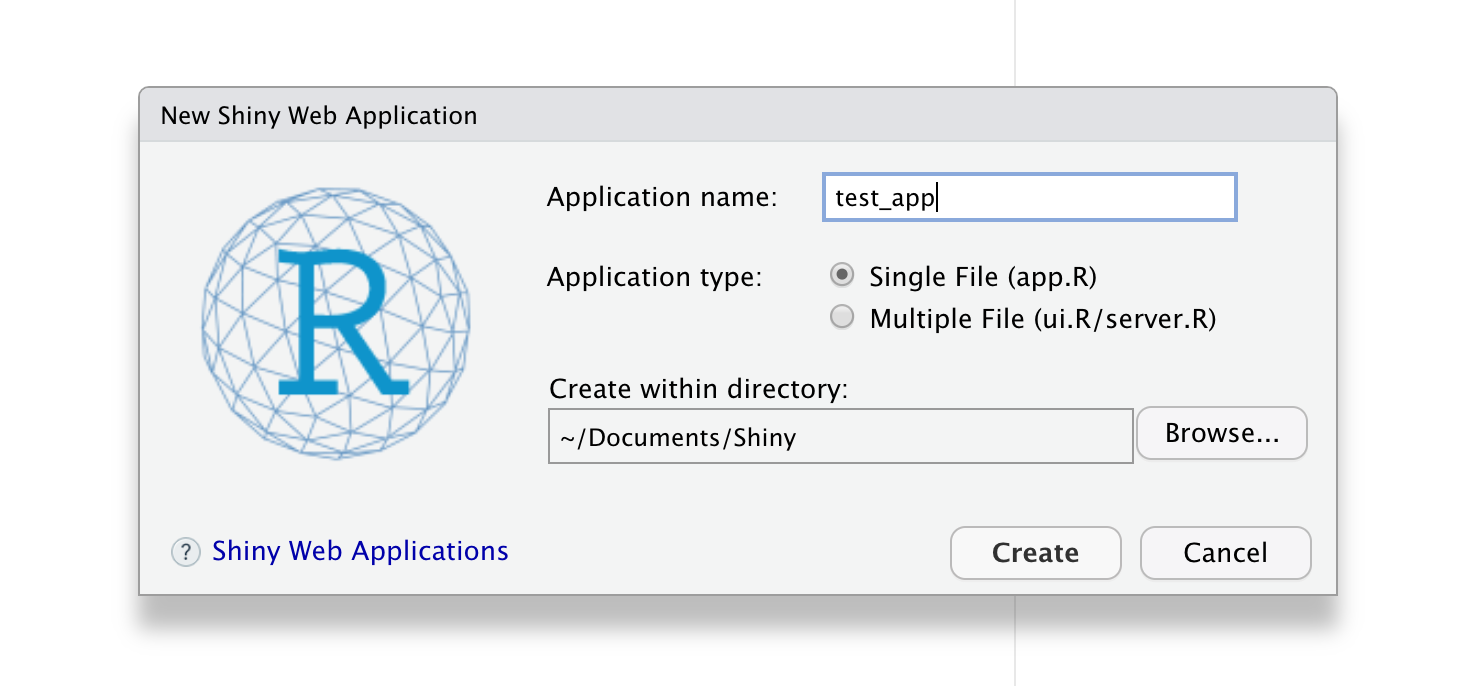Viewport: 1460px width, 686px height.
Task: Confirm with the Create button
Action: coord(1035,553)
